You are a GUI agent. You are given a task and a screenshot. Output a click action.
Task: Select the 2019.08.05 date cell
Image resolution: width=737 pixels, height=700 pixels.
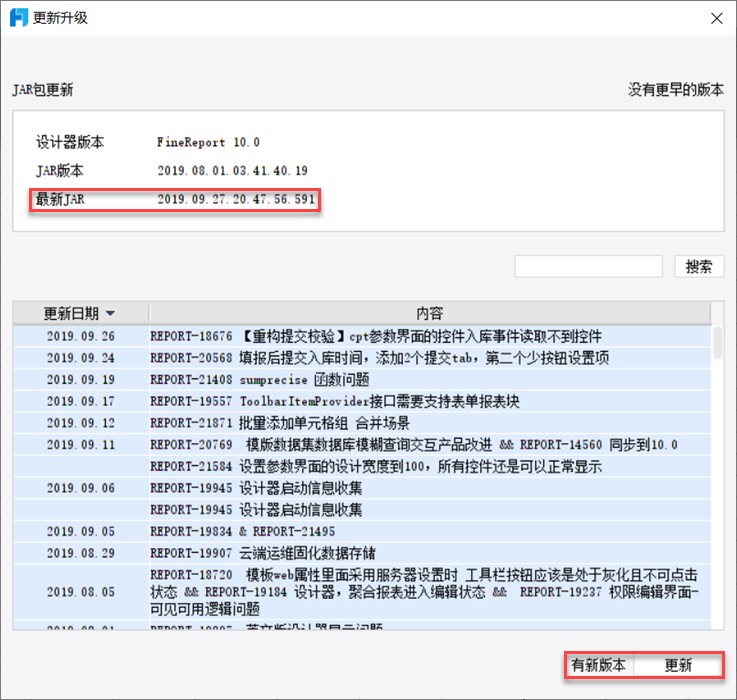[x=80, y=592]
